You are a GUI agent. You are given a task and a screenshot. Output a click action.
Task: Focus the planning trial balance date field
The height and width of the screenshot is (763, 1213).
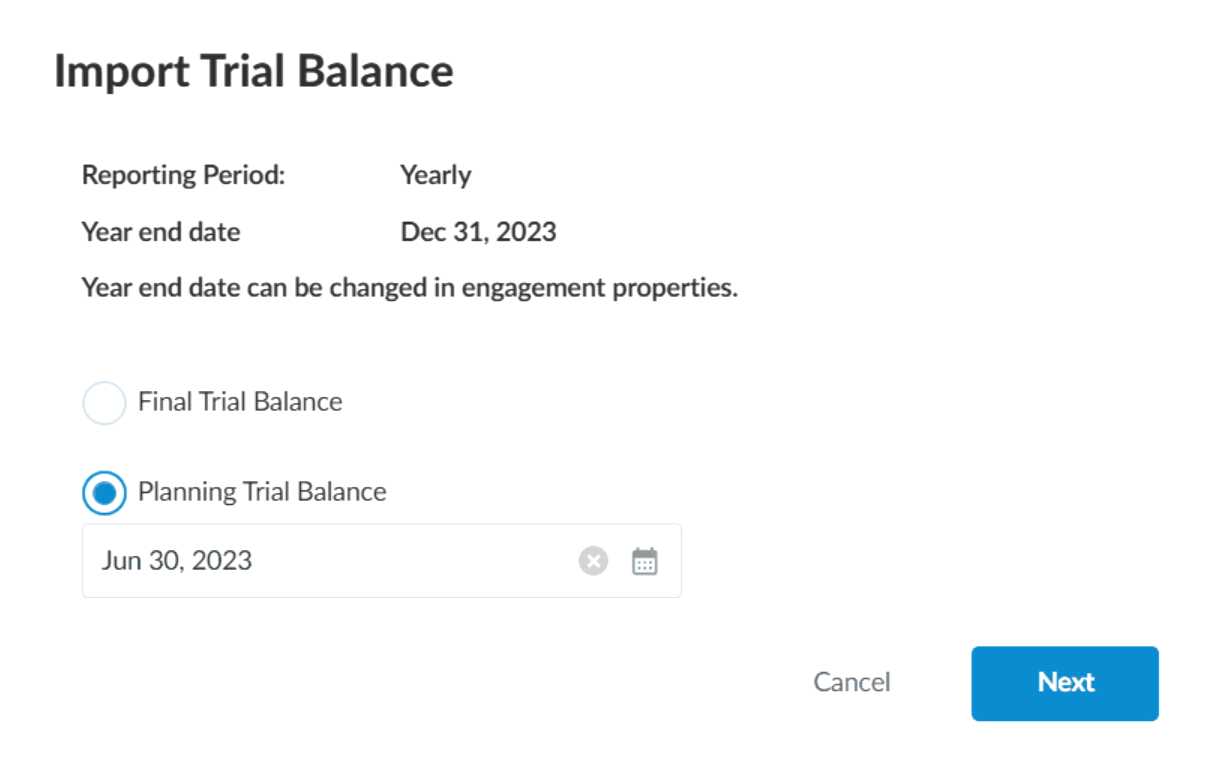coord(300,561)
